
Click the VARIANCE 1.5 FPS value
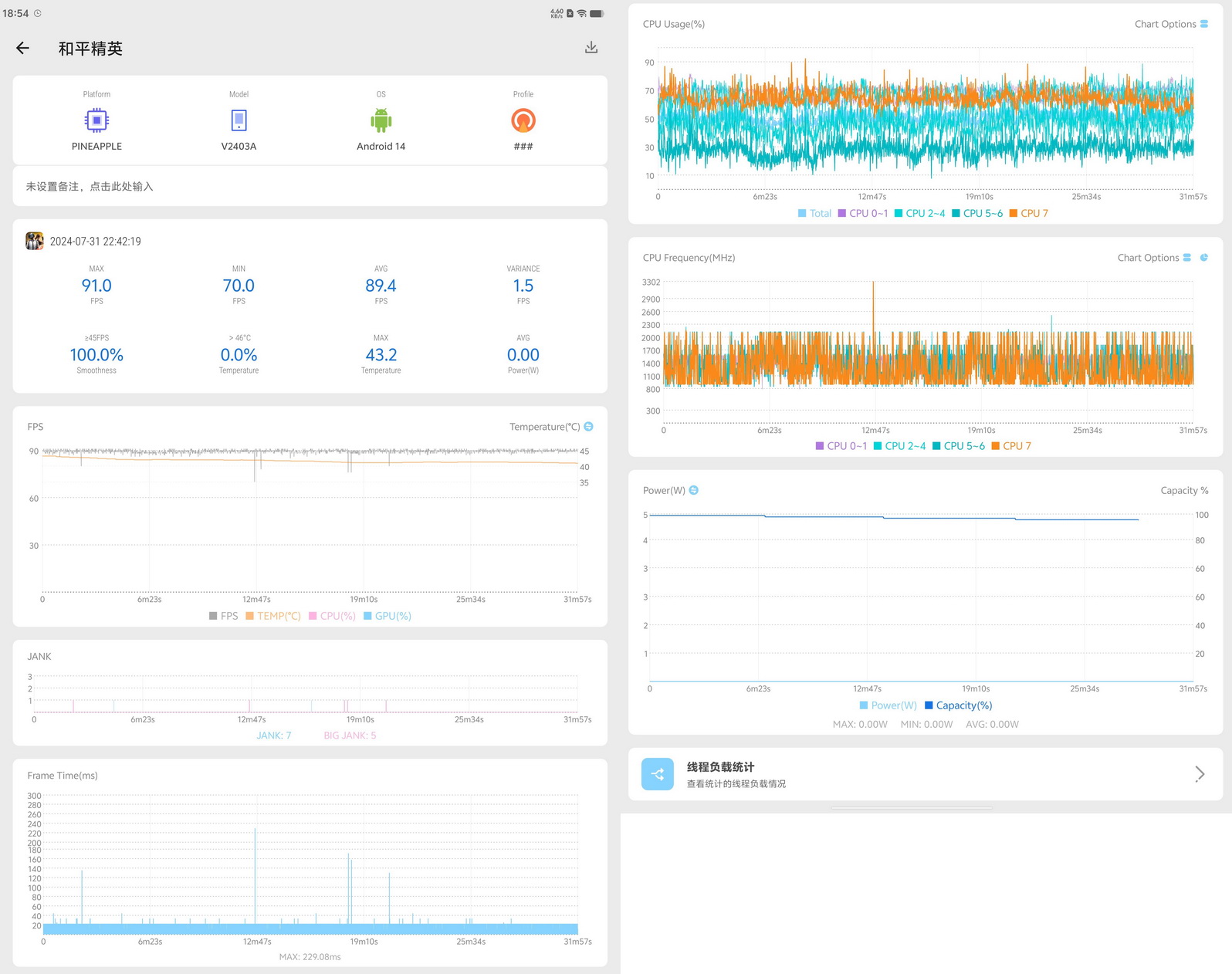(523, 286)
